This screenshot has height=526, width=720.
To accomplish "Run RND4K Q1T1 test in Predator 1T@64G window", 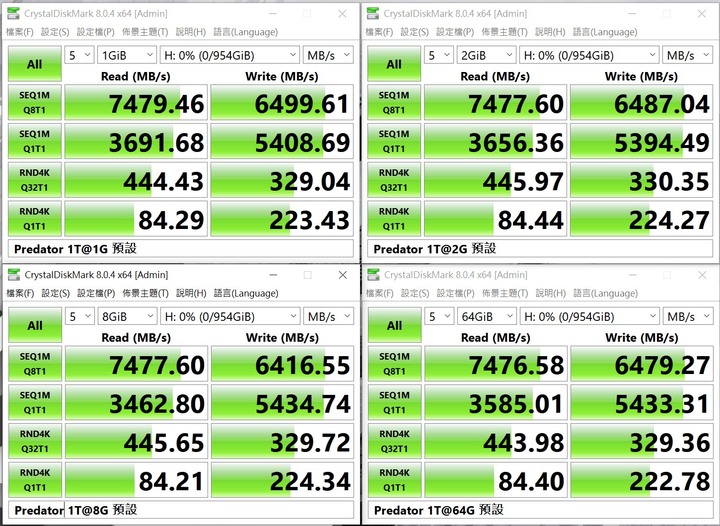I will coord(394,480).
